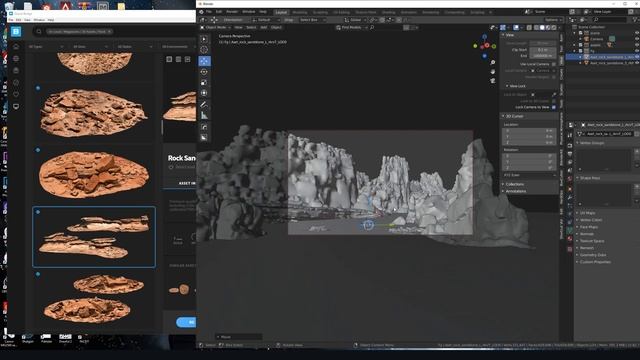Switch to the Modeling workspace tab
Image resolution: width=640 pixels, height=360 pixels.
(x=300, y=12)
